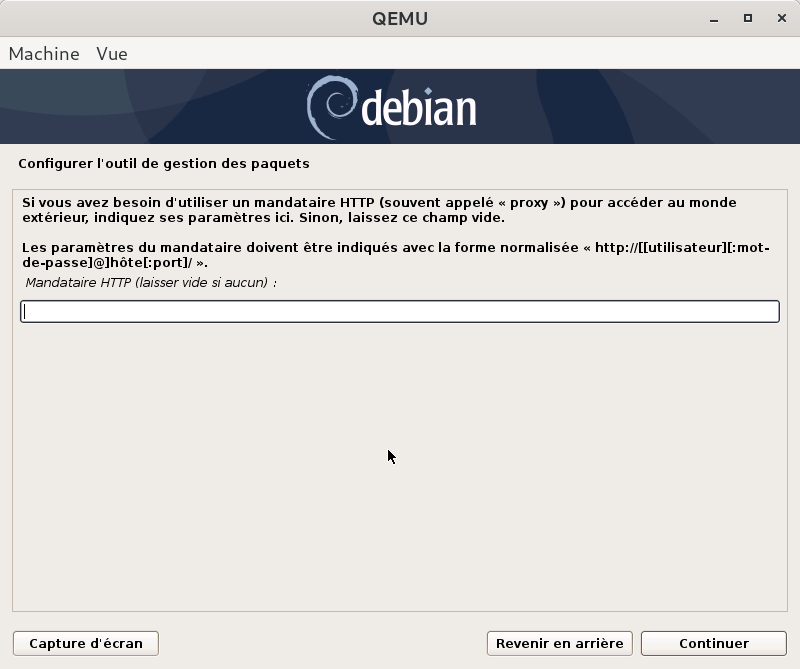Click Revenir en arrière to go back
Screen dimensions: 800x669
point(559,643)
